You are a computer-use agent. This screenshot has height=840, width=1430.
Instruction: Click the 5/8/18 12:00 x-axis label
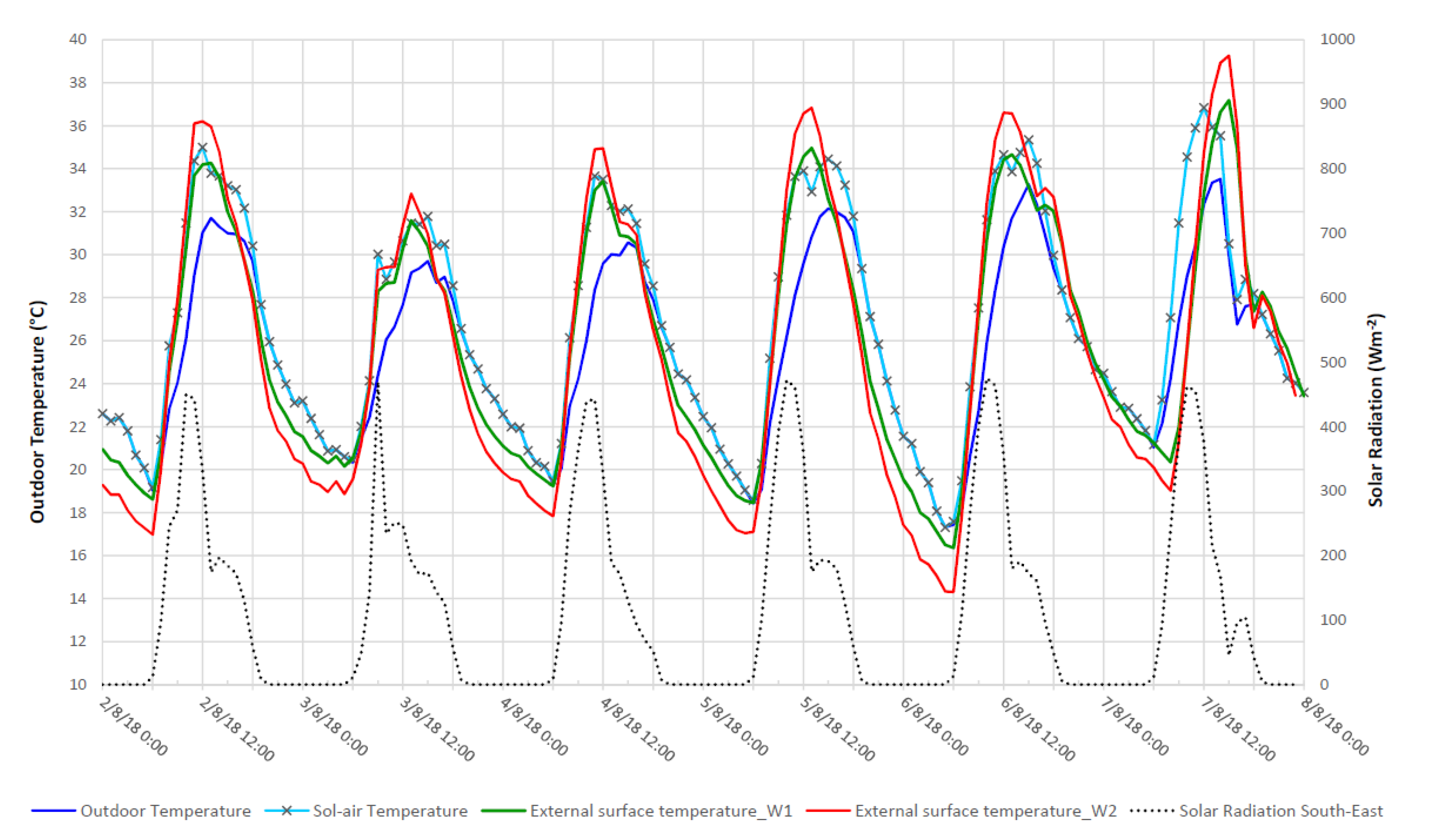pyautogui.click(x=837, y=729)
